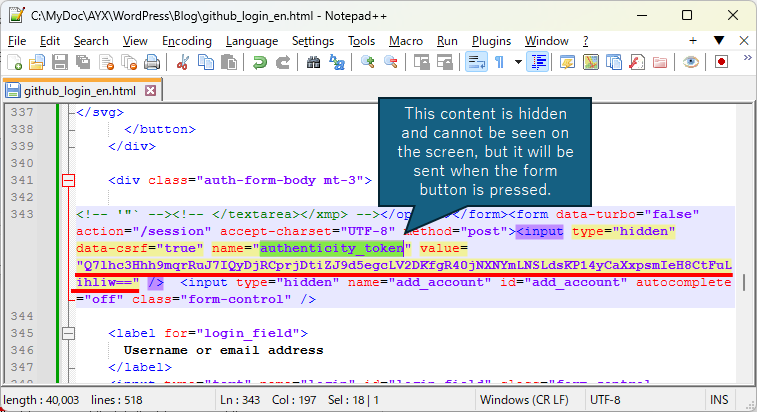Toggle the Word wrap toolbar button

476,62
